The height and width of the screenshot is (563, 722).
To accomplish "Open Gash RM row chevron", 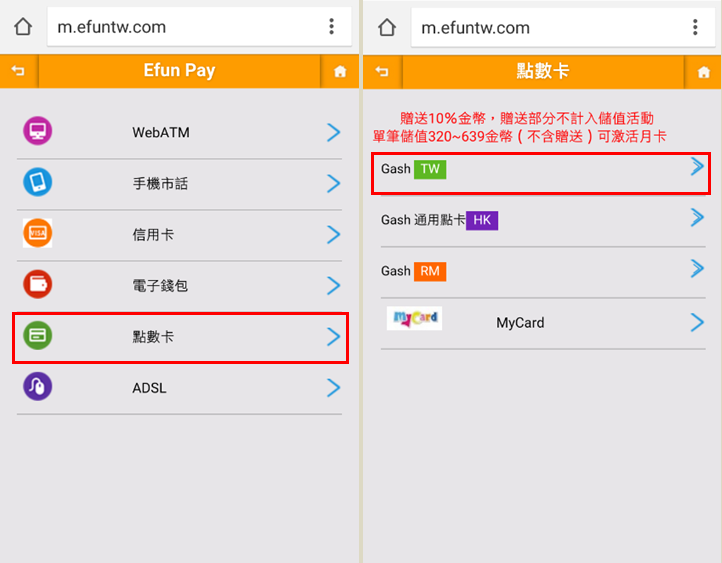I will coord(697,268).
